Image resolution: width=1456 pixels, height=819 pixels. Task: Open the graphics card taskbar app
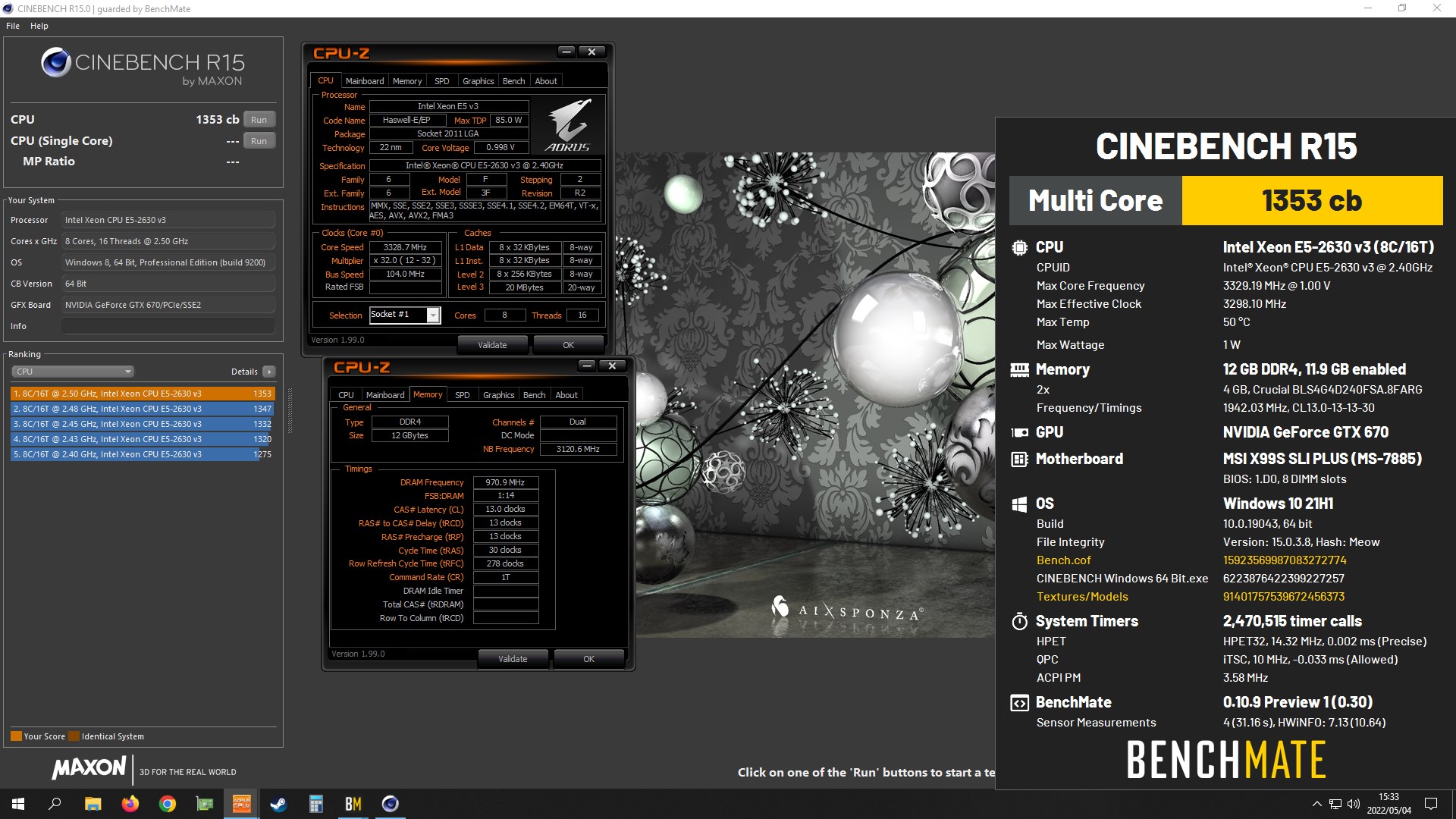(x=204, y=804)
